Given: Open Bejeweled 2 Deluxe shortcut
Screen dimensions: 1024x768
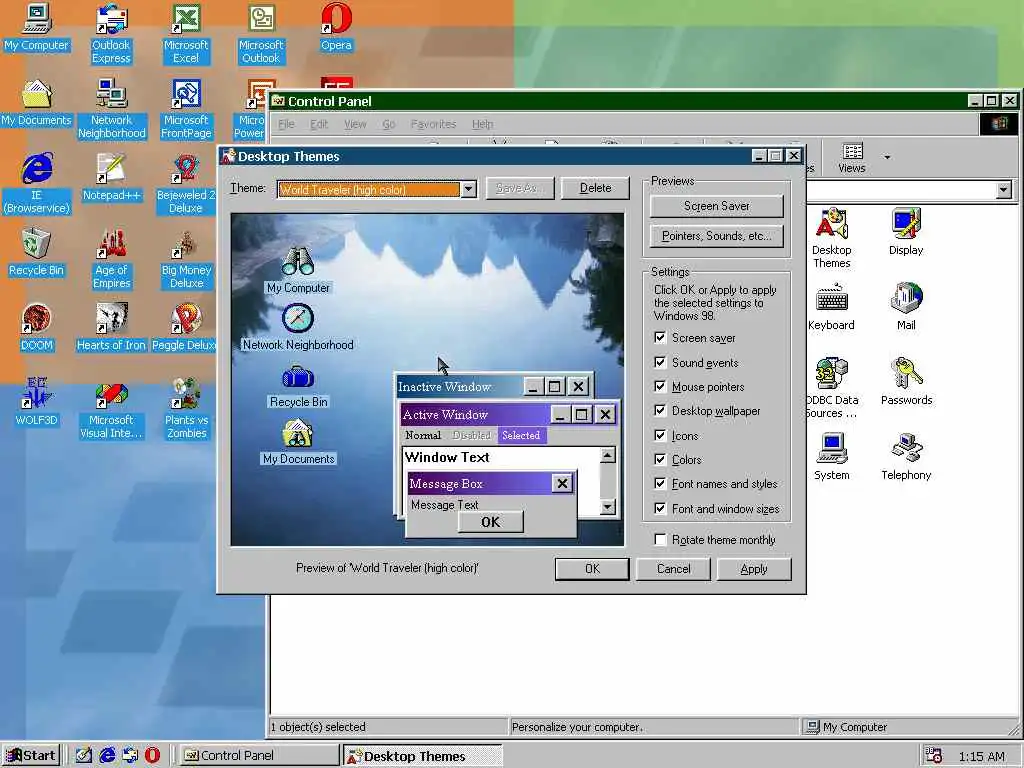Looking at the screenshot, I should click(186, 184).
